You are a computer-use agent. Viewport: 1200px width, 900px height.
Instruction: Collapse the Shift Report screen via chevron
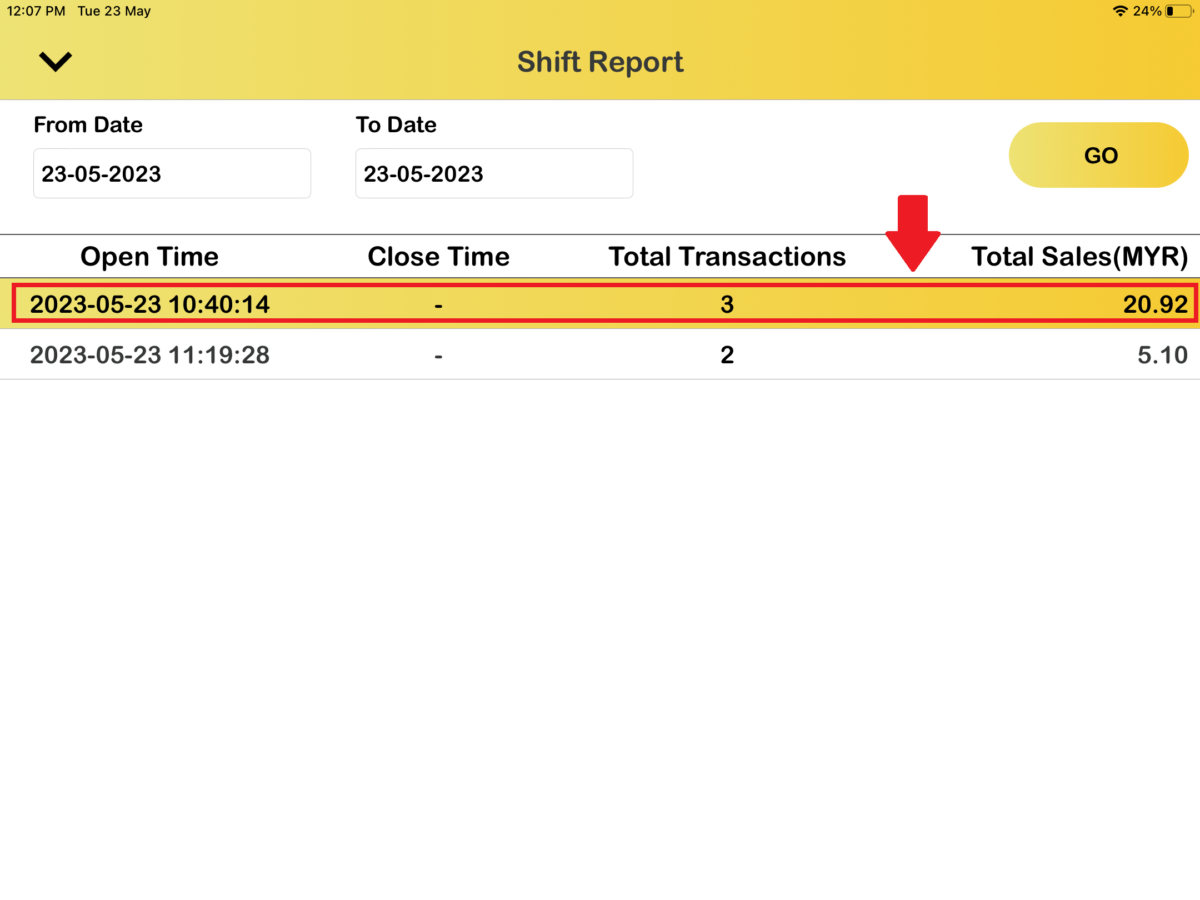coord(56,61)
